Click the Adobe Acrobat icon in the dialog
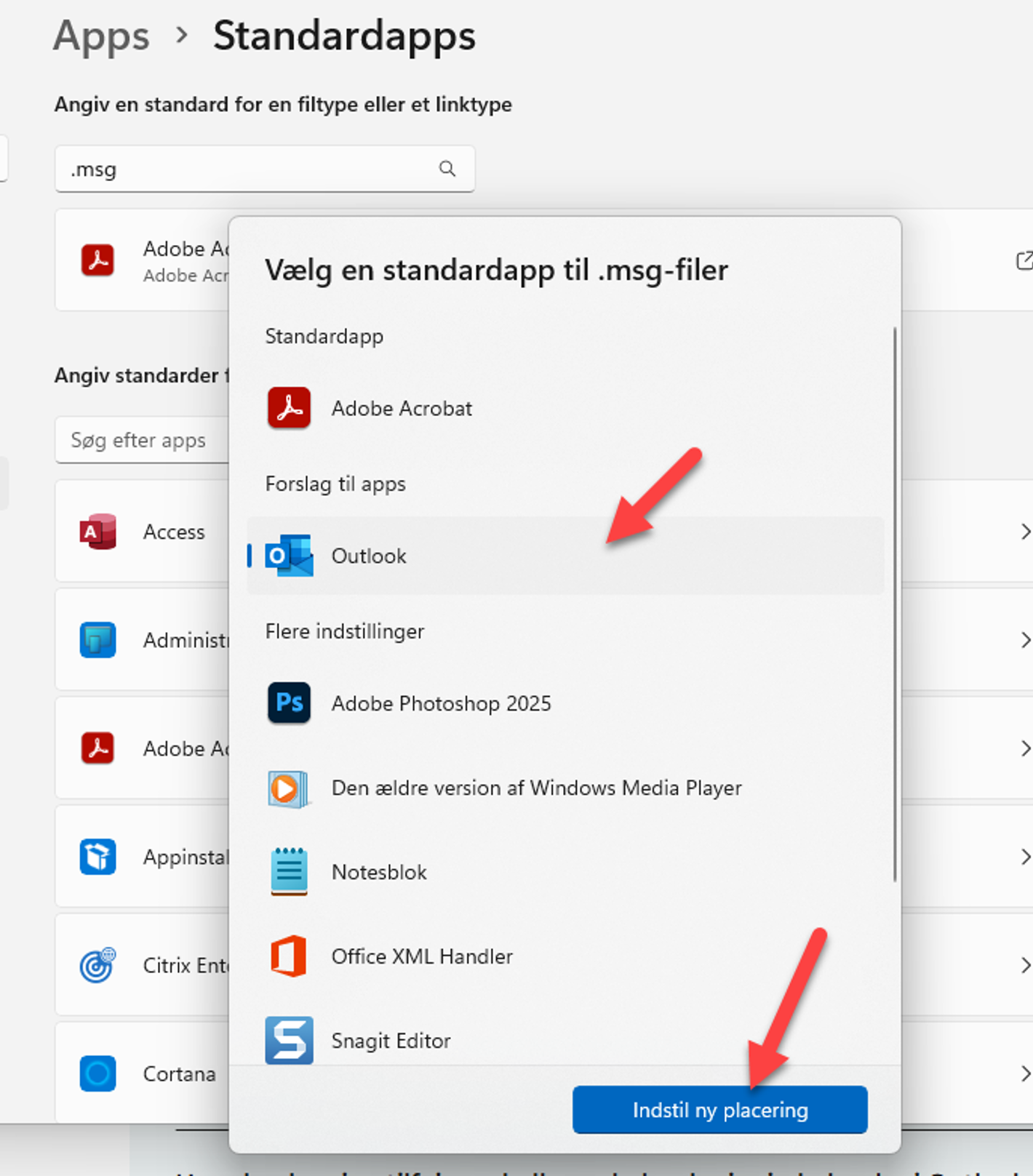 [289, 408]
